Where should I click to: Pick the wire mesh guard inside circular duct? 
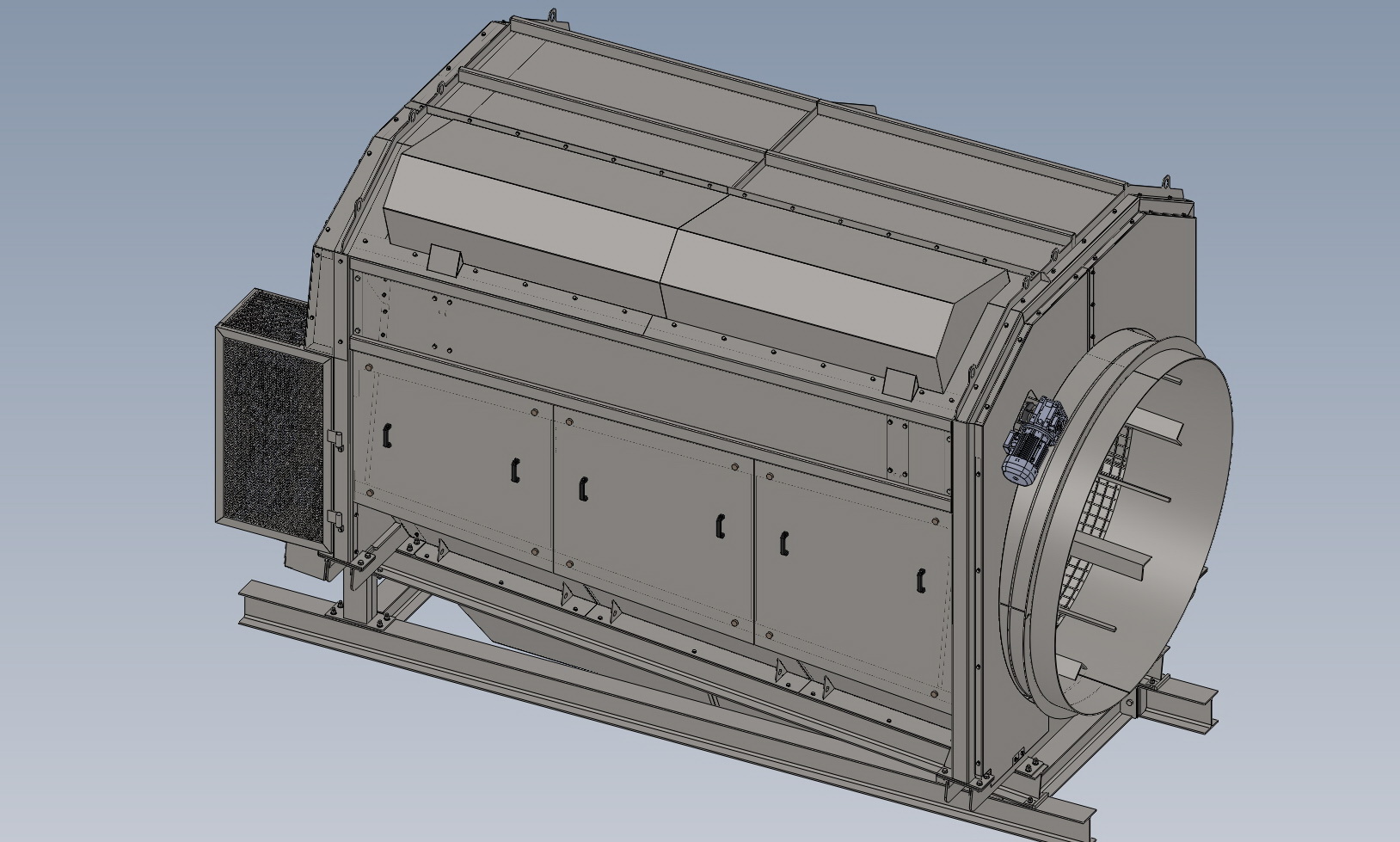(x=1092, y=525)
